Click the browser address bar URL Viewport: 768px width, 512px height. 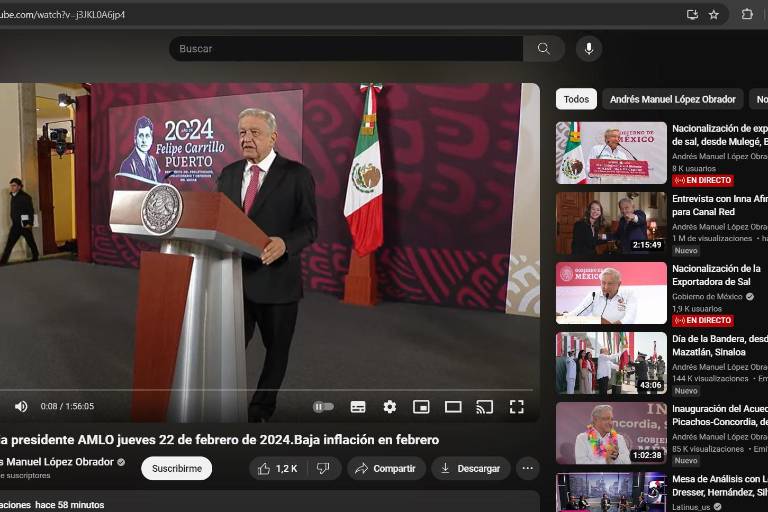point(63,15)
